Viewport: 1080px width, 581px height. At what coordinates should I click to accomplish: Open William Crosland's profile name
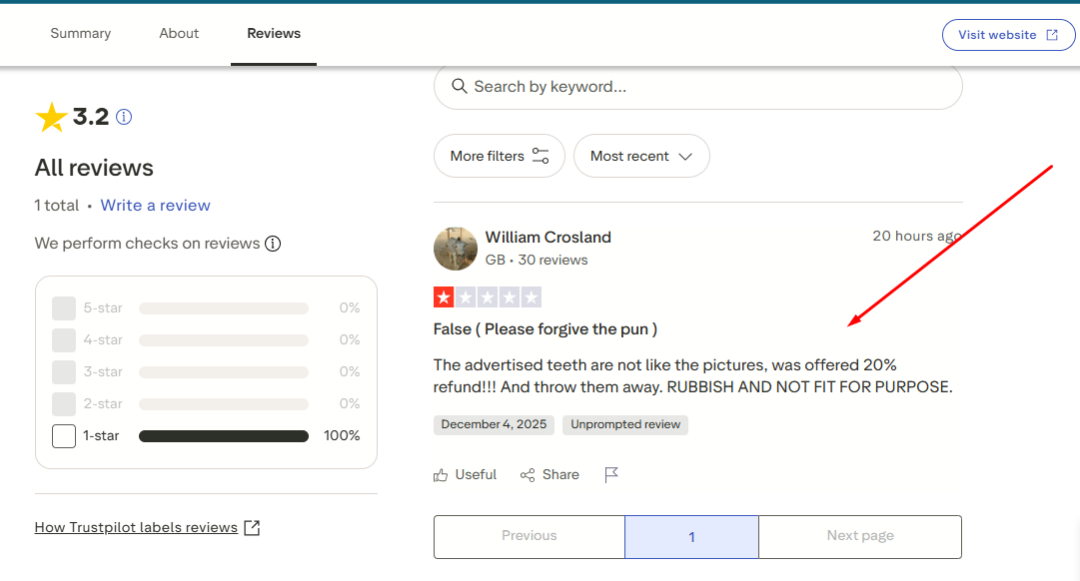pos(548,237)
